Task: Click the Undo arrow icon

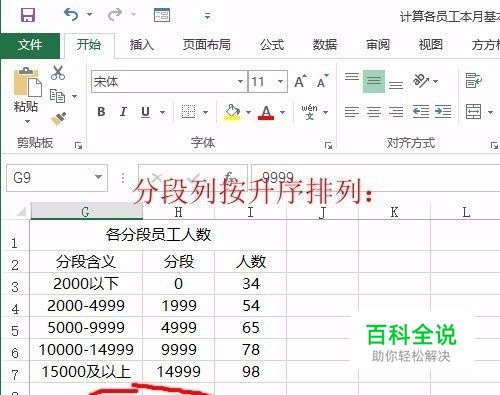Action: [71, 15]
